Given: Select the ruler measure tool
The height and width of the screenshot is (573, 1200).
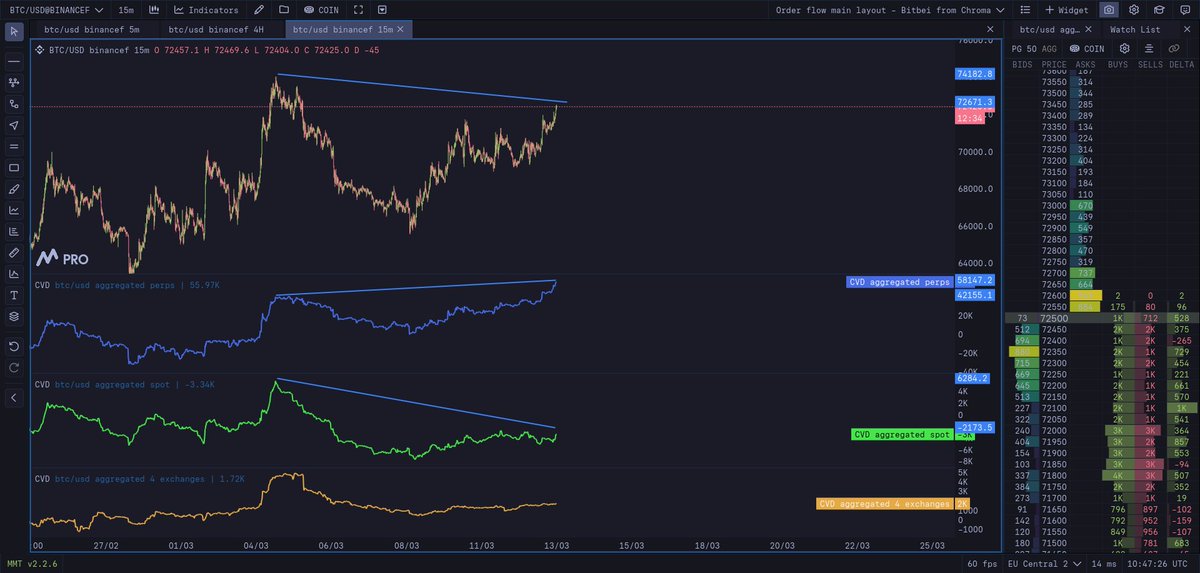Looking at the screenshot, I should [14, 253].
